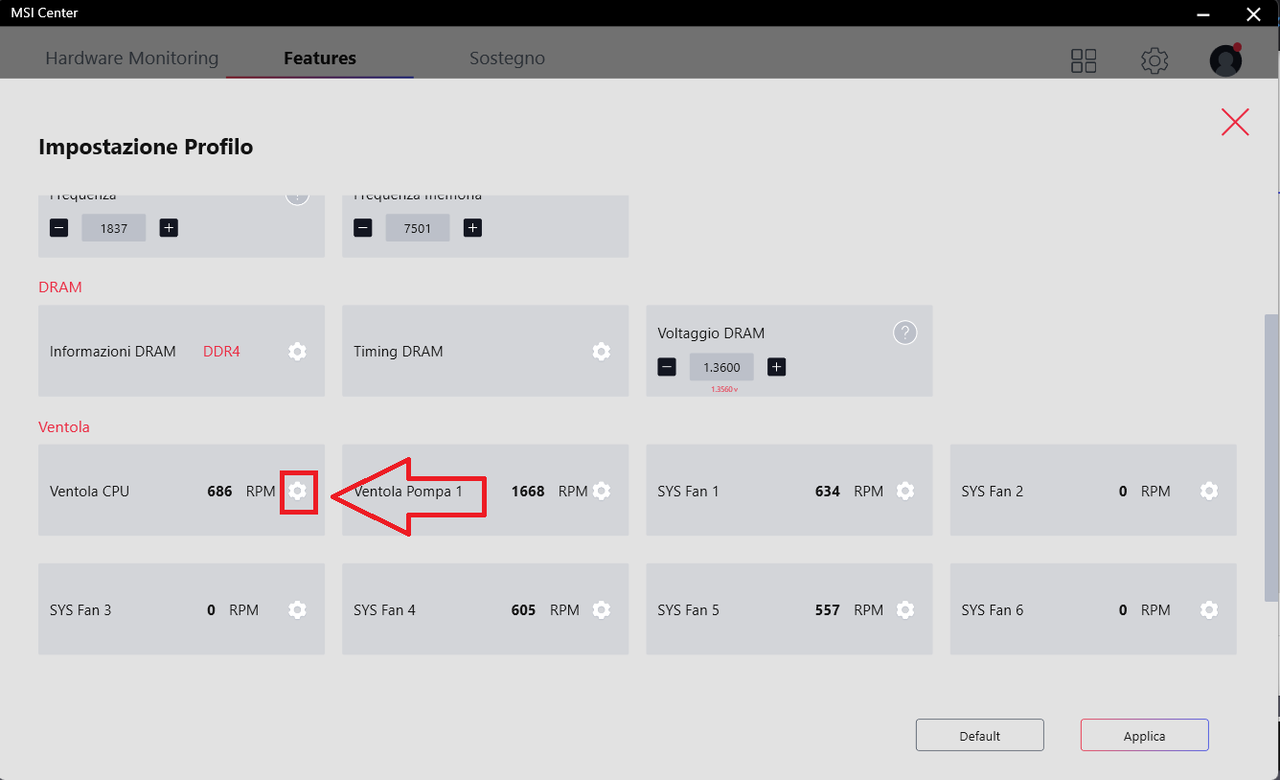Click the Default button

pyautogui.click(x=980, y=735)
